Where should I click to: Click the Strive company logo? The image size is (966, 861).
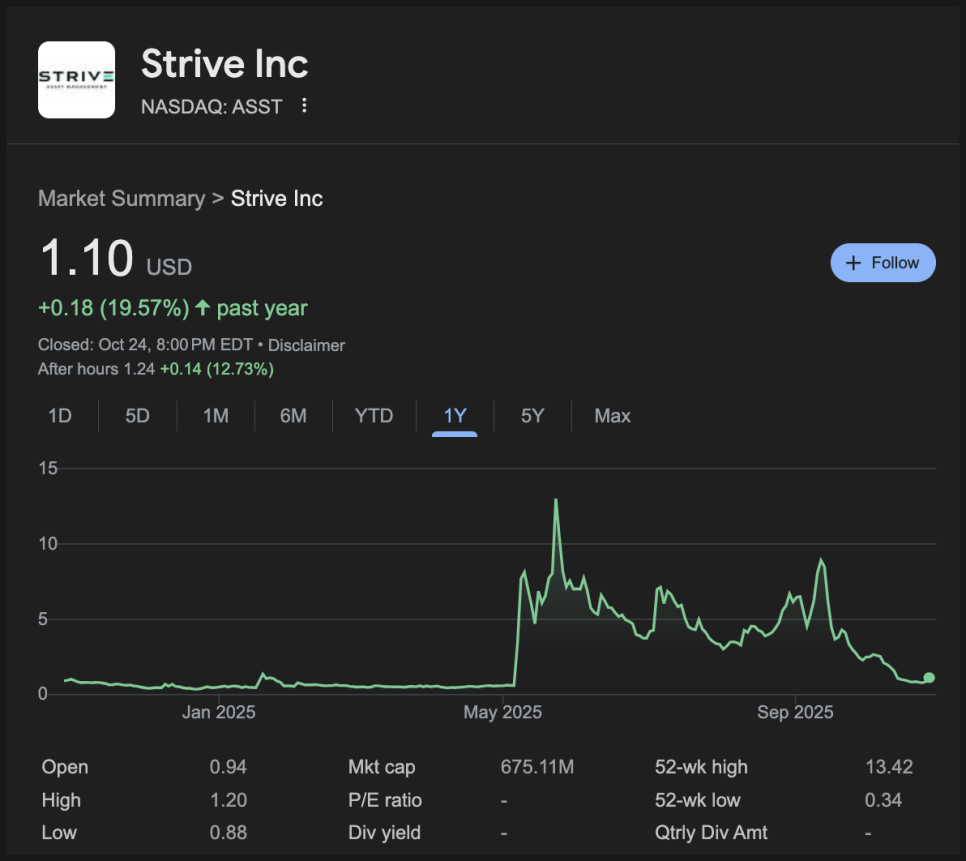coord(76,80)
